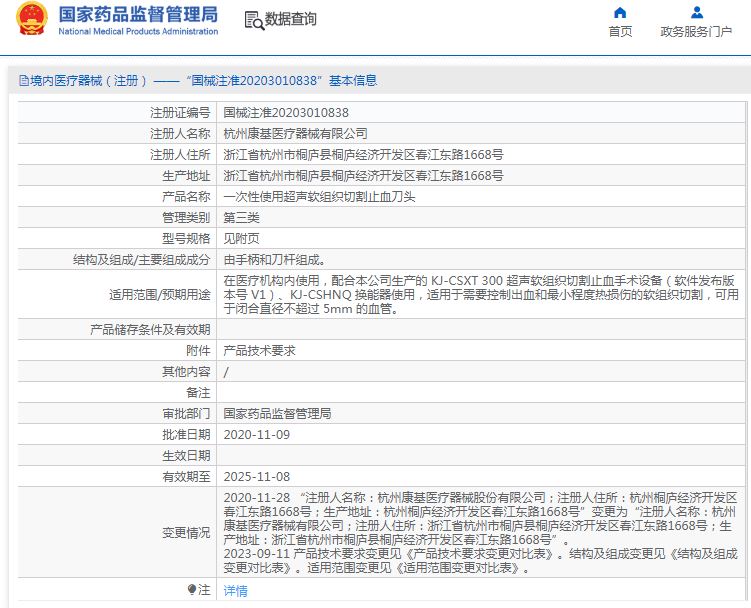Open the 详情 details link

click(x=236, y=590)
